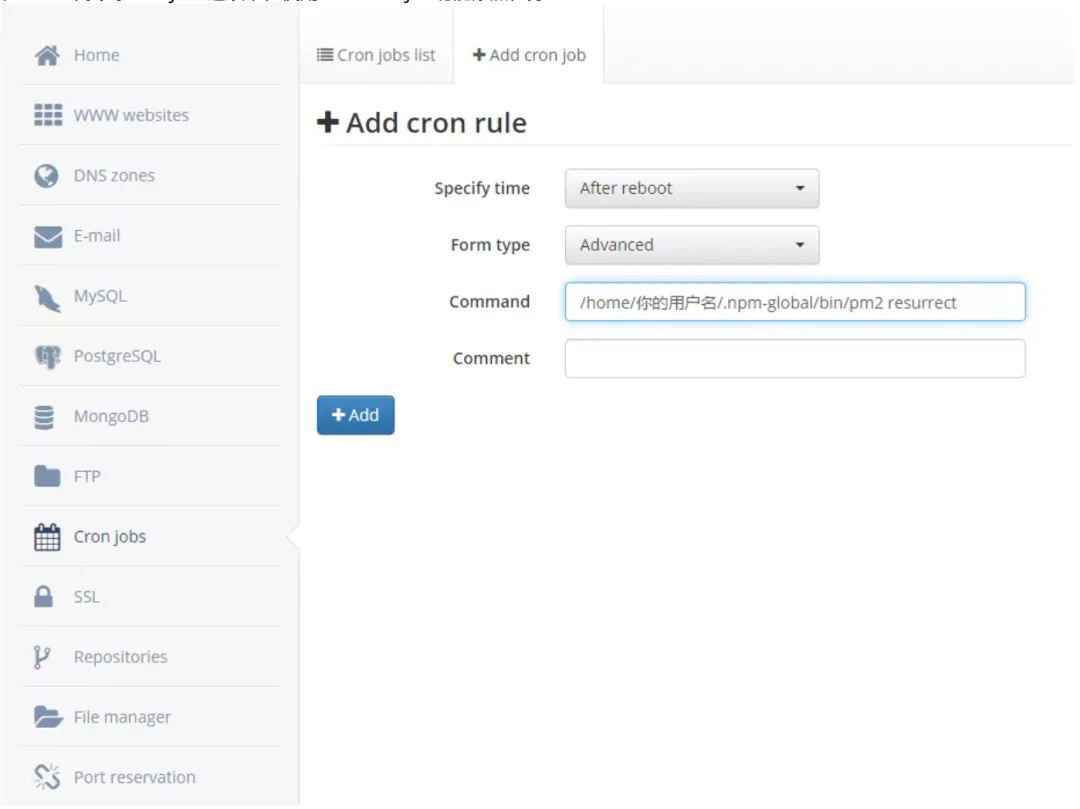The image size is (1080, 809).
Task: Click the DNS zones globe icon
Action: [x=46, y=176]
